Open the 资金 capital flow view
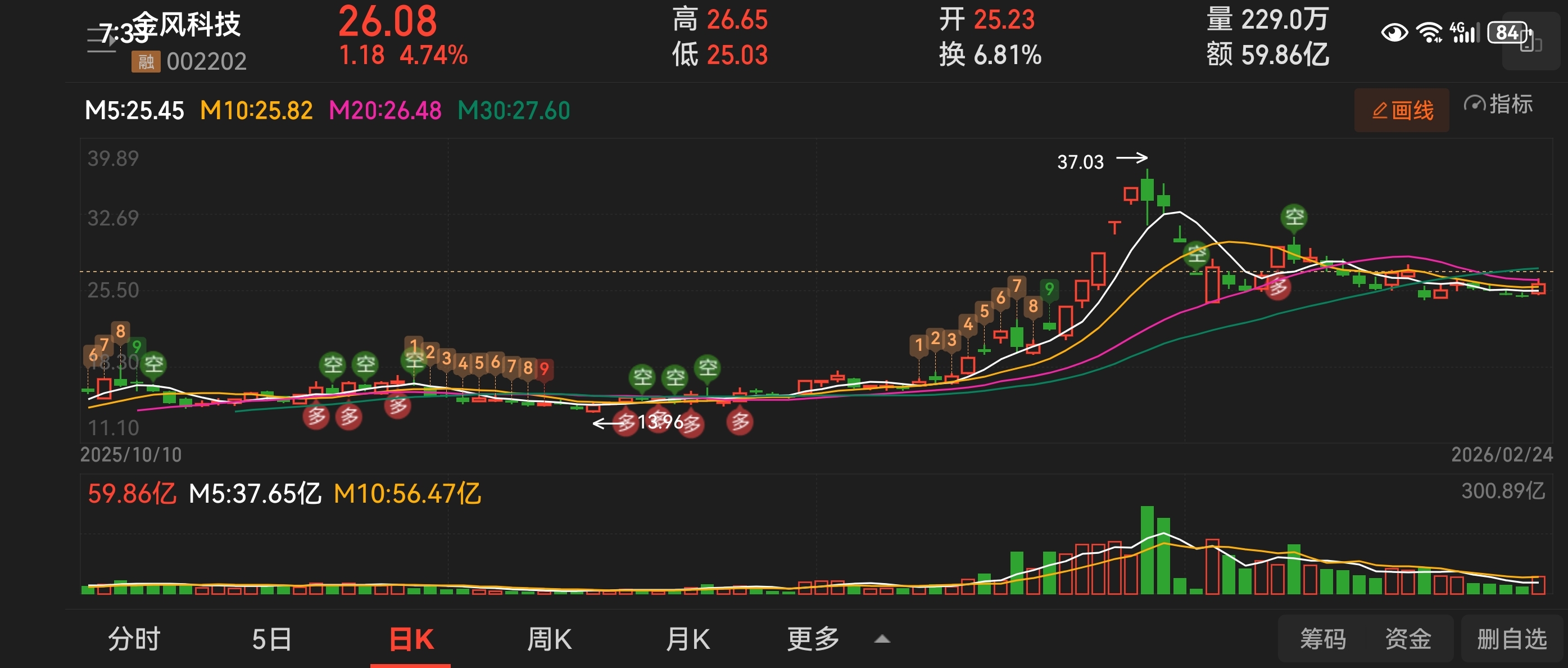Image resolution: width=1568 pixels, height=668 pixels. click(x=1408, y=639)
